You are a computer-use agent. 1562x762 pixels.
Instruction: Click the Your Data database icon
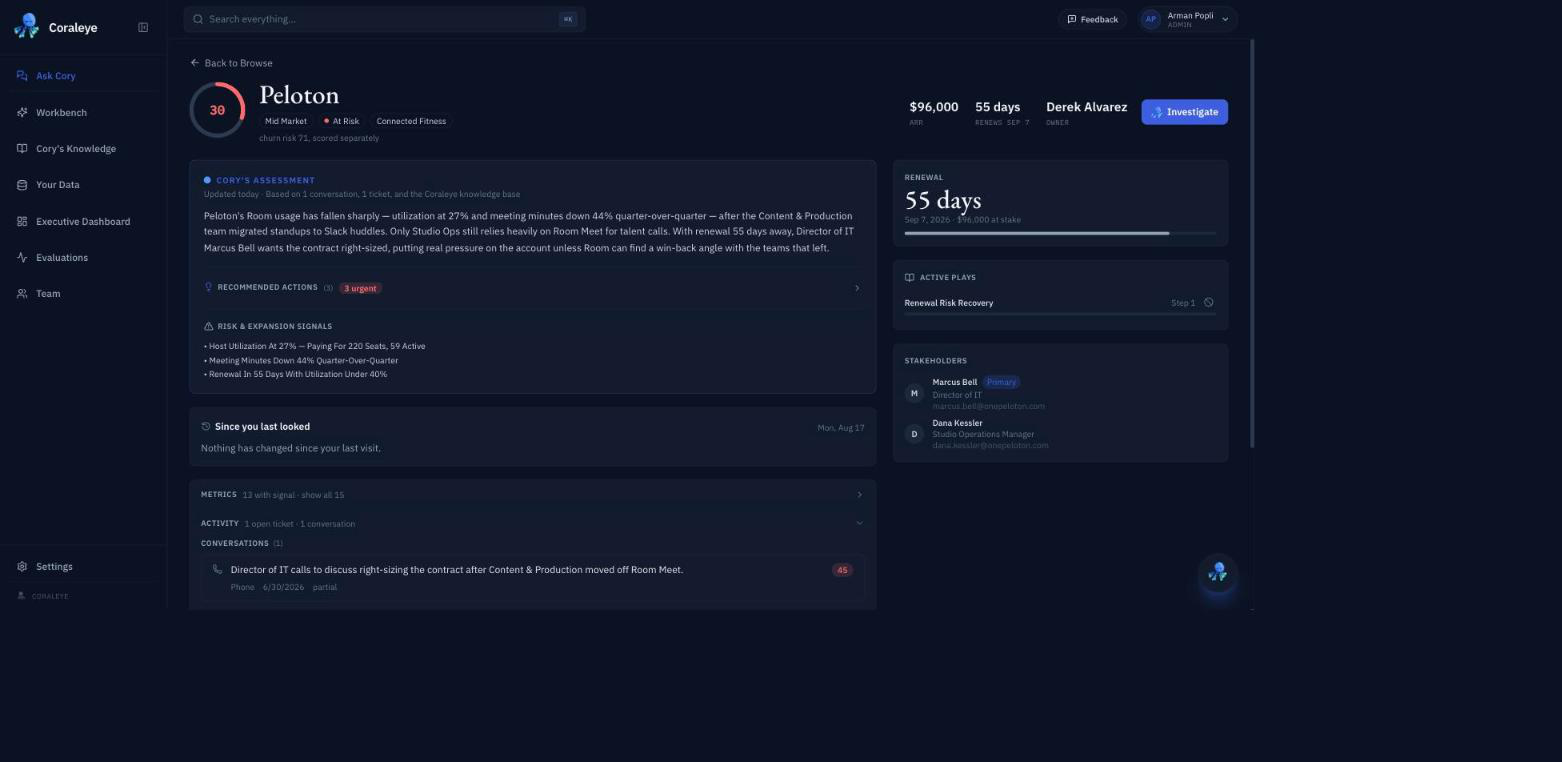coord(22,185)
